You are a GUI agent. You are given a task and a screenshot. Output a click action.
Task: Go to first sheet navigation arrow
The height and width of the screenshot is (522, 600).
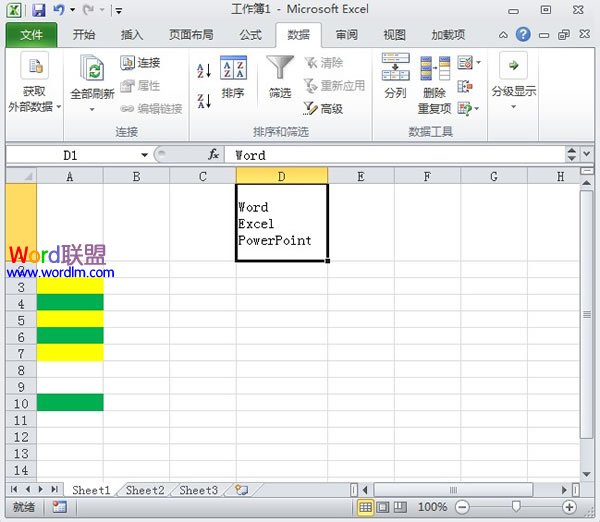click(14, 489)
